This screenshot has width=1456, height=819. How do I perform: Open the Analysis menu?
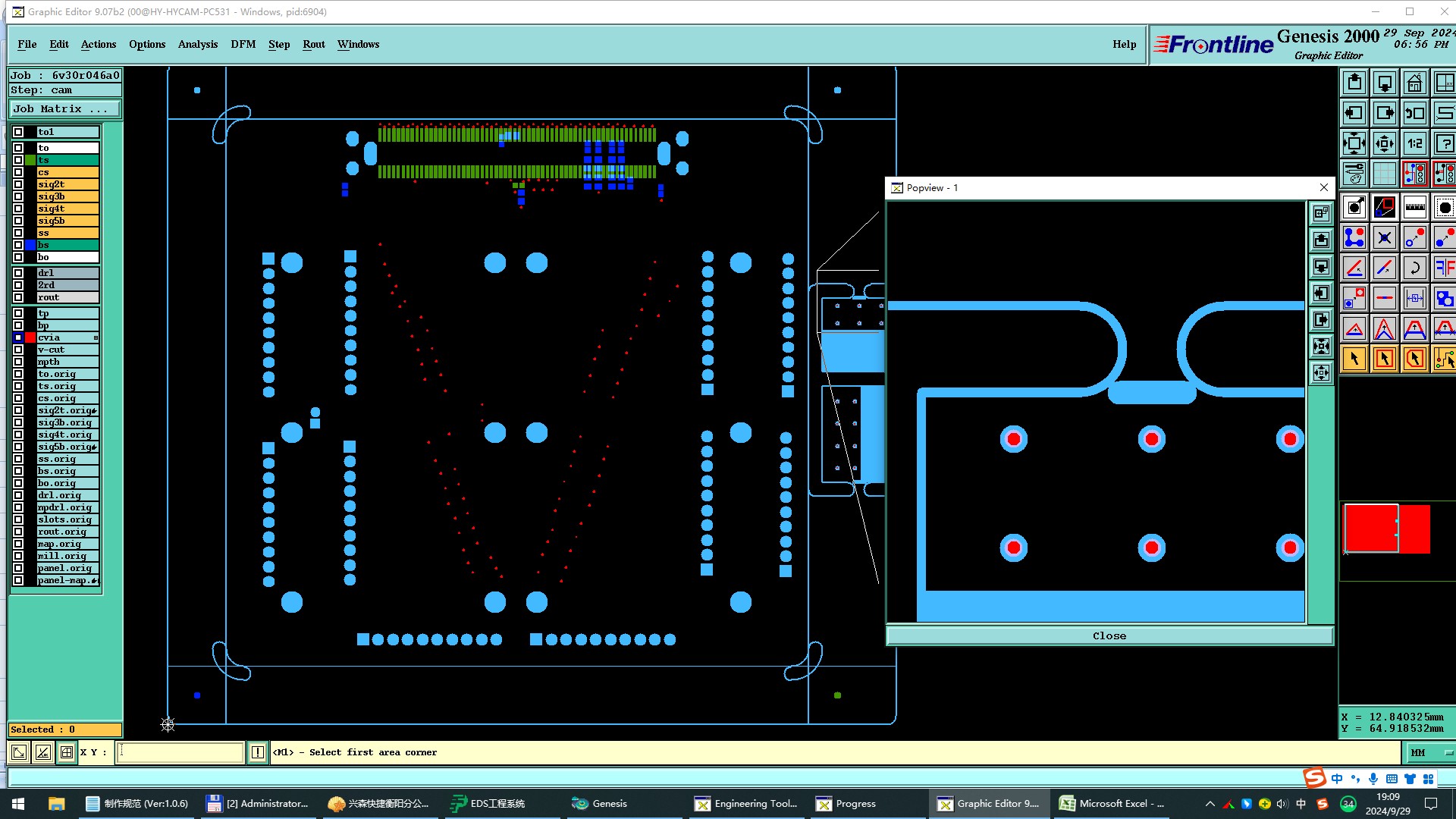(197, 44)
